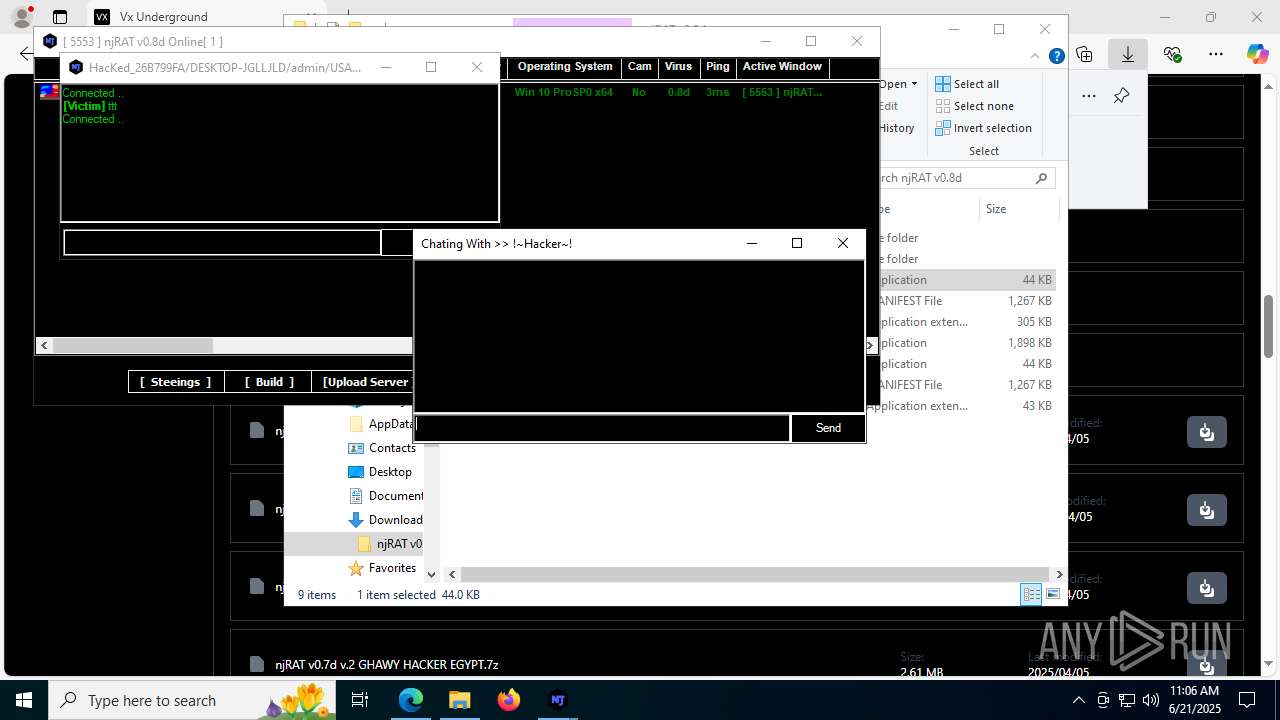Click the Explorer horizontal scroll right arrow
The height and width of the screenshot is (720, 1280).
(x=1060, y=575)
